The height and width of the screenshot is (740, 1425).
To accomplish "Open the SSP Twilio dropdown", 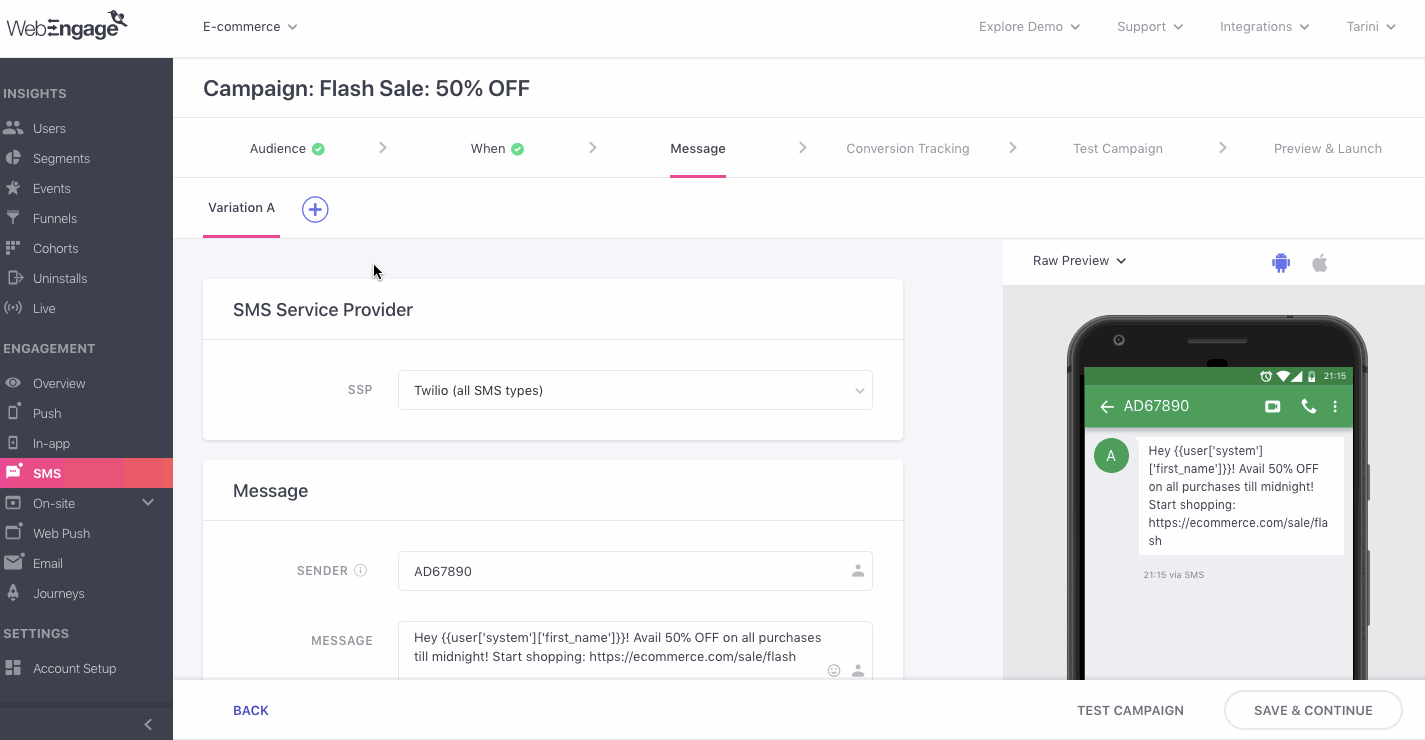I will coord(635,390).
